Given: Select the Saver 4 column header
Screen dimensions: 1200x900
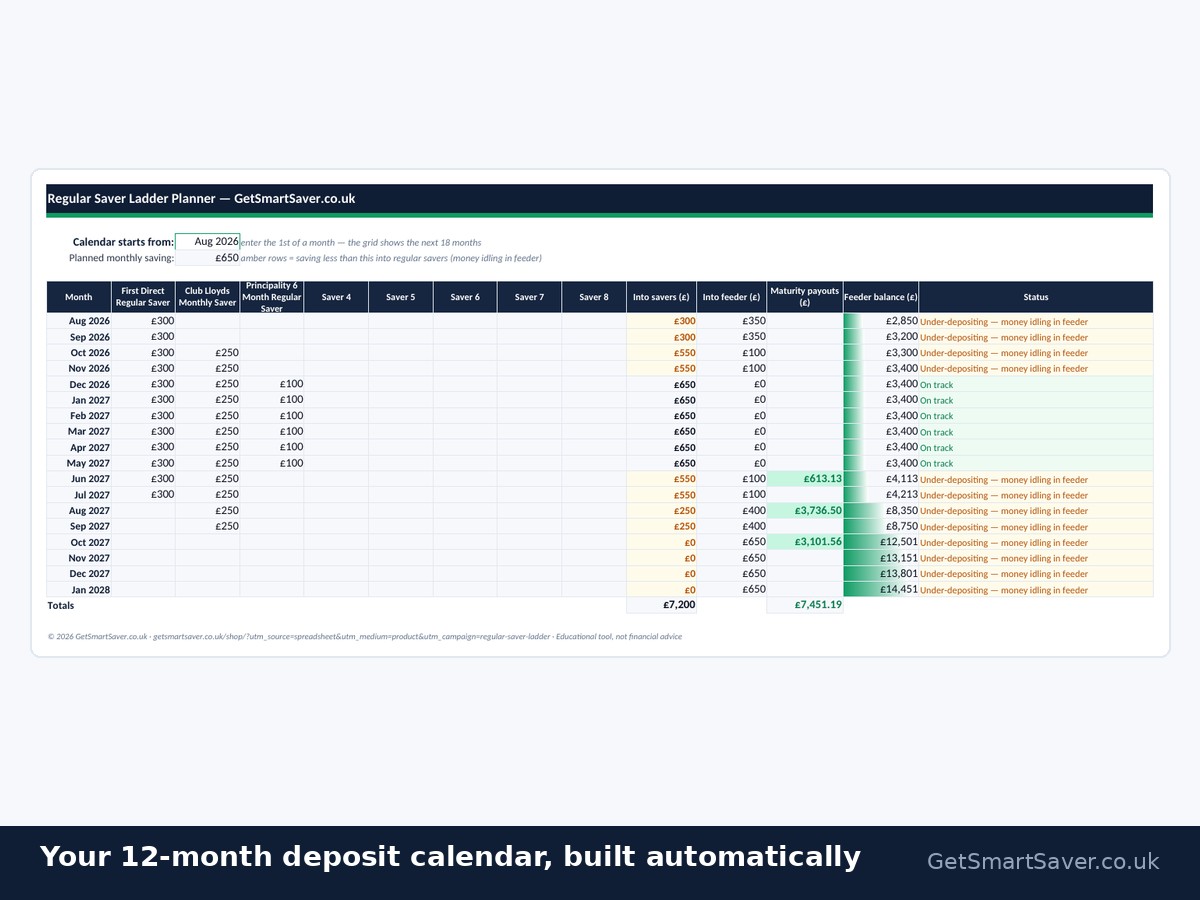Looking at the screenshot, I should pyautogui.click(x=336, y=297).
